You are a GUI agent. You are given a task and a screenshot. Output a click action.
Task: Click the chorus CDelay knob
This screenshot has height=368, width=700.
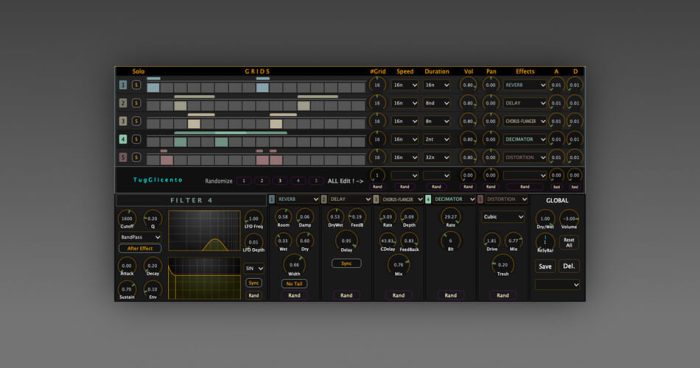coord(388,241)
